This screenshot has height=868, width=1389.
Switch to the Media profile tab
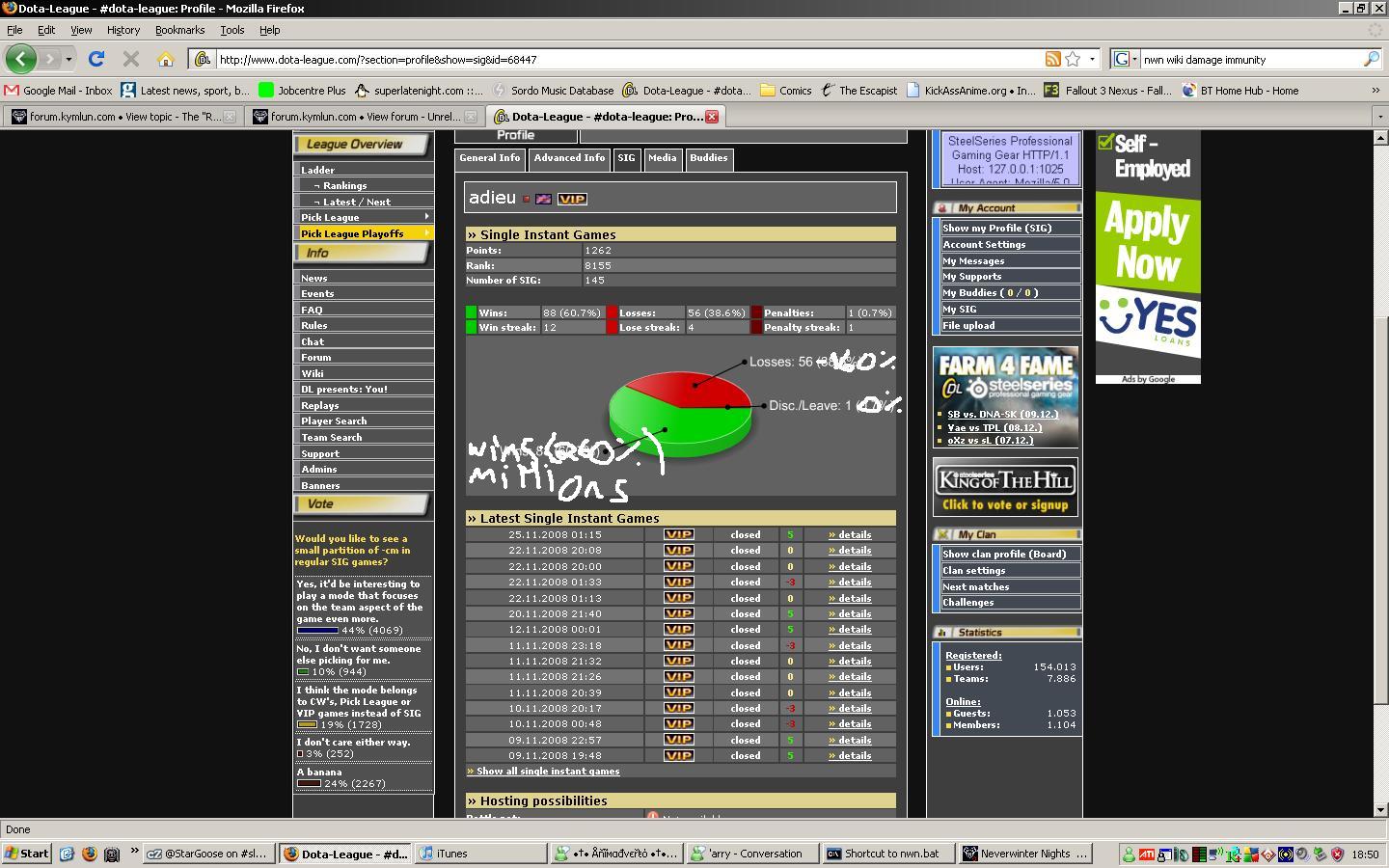point(663,158)
